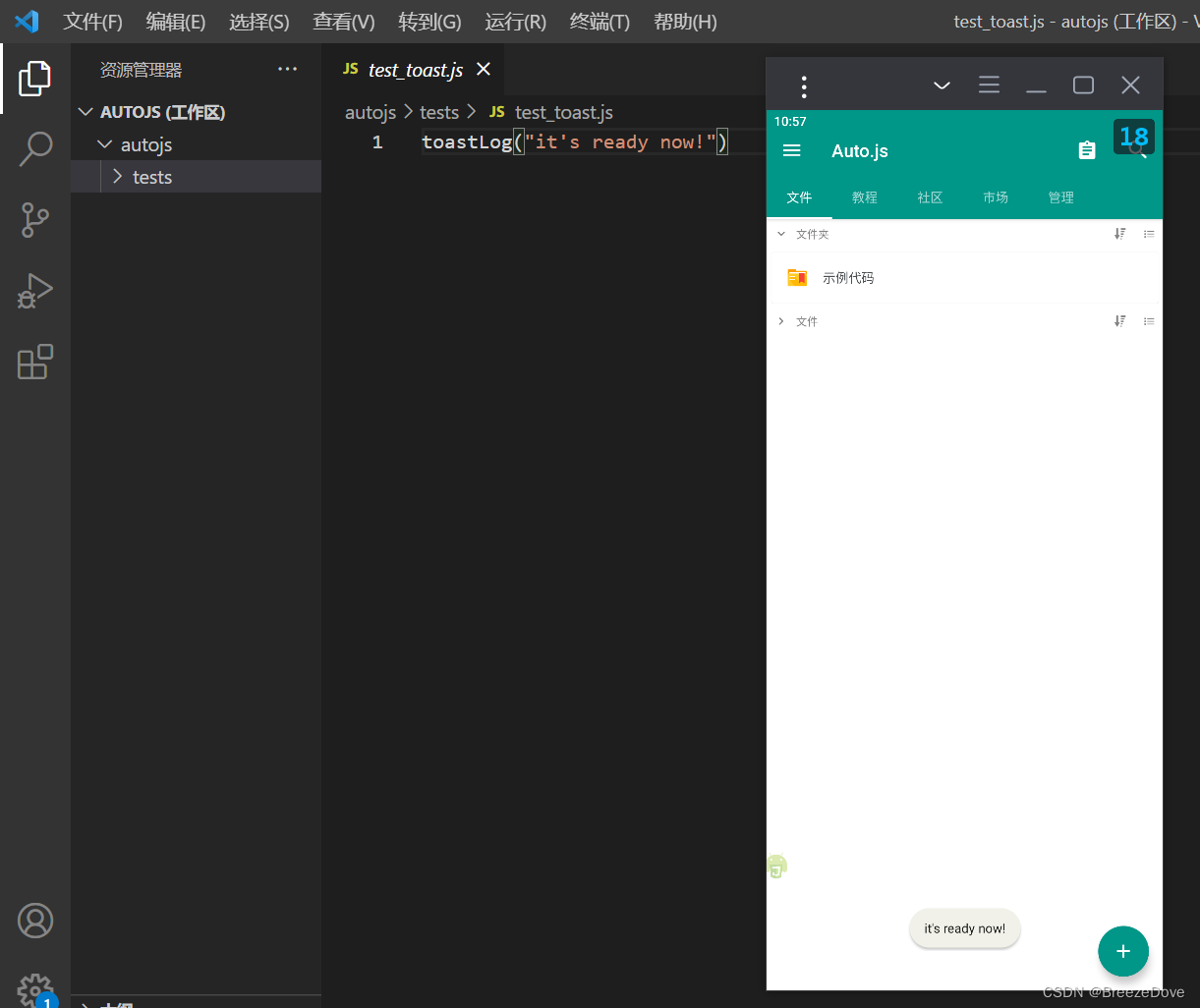Click the 10:57 clock in status bar
The width and height of the screenshot is (1200, 1008).
790,122
